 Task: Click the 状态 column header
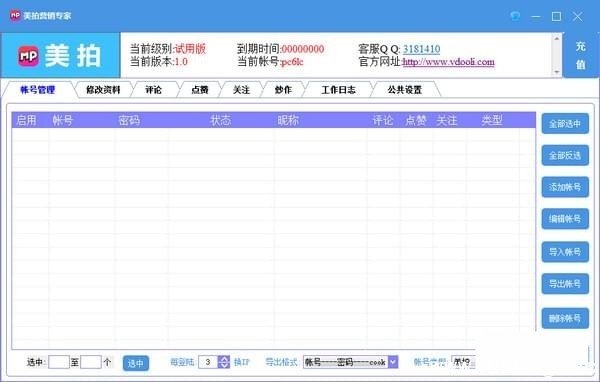[221, 121]
